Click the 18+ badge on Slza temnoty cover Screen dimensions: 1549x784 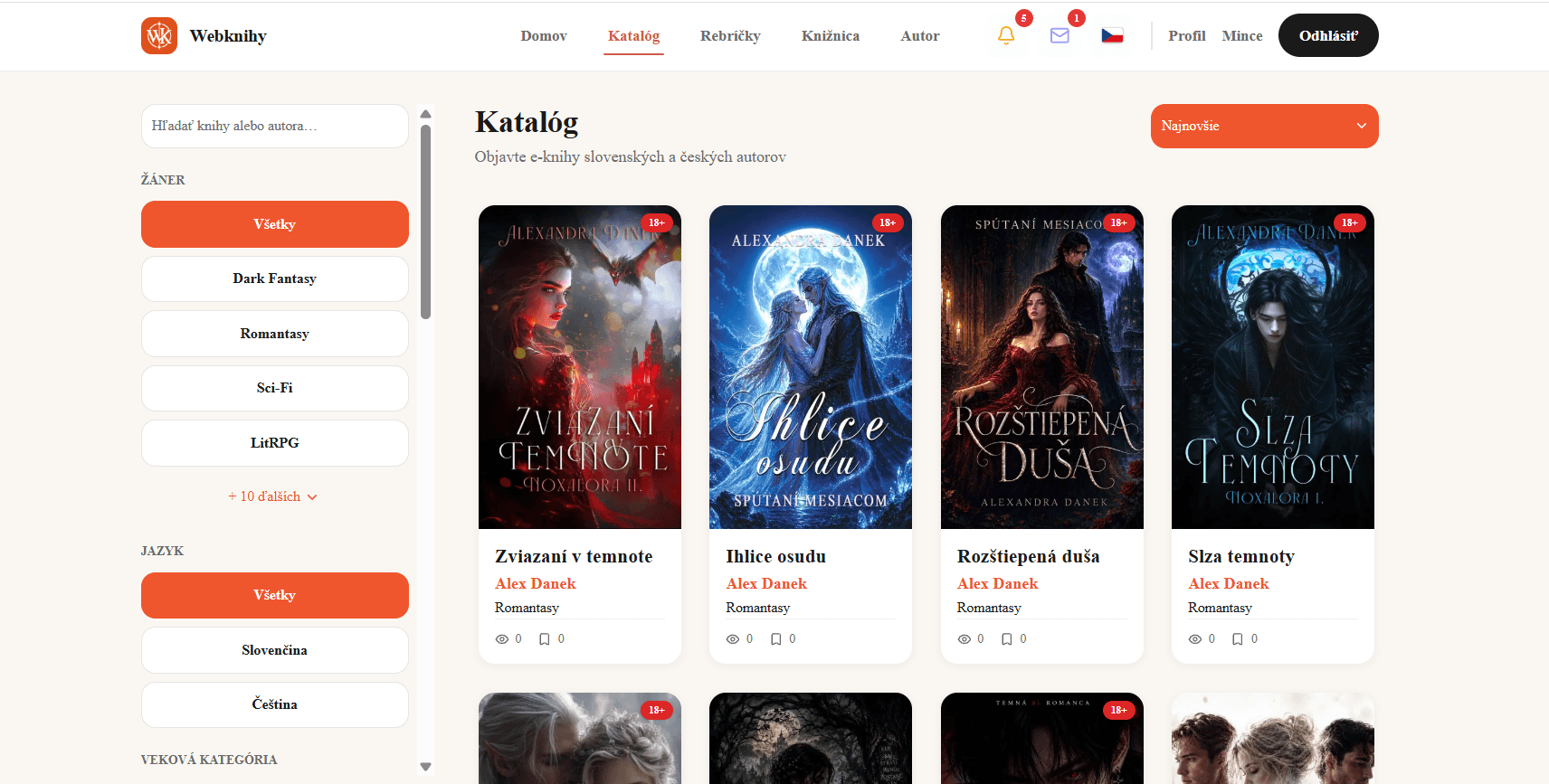point(1350,222)
